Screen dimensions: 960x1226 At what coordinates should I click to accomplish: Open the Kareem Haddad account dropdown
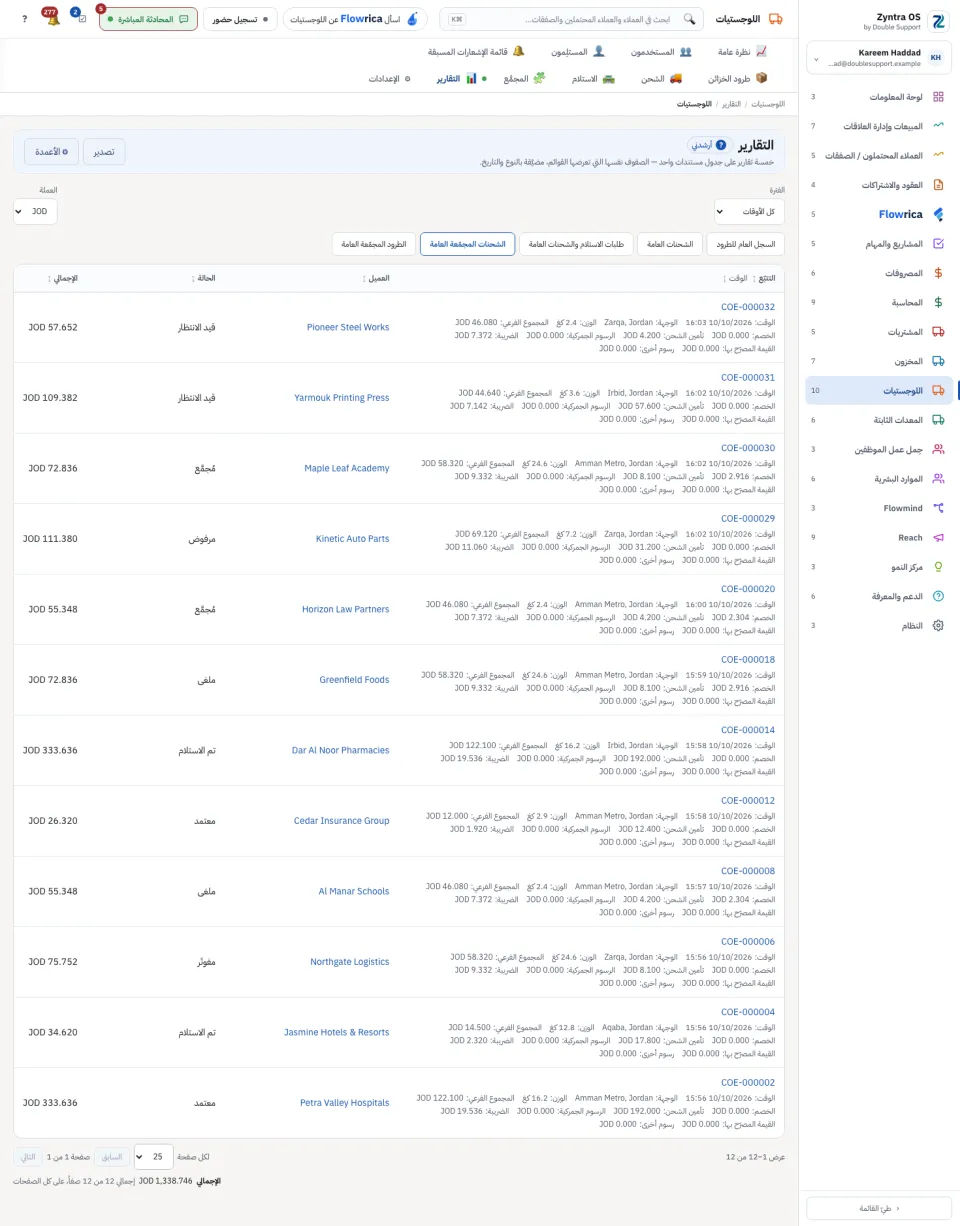tap(879, 58)
